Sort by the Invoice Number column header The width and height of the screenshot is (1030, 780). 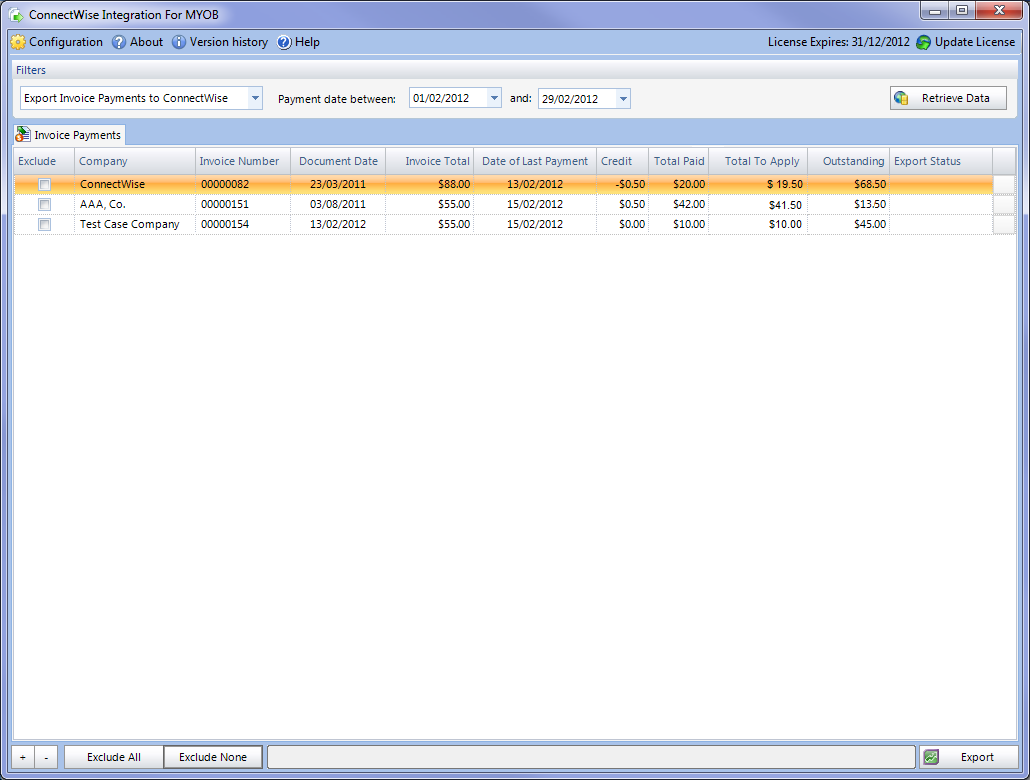pos(242,162)
